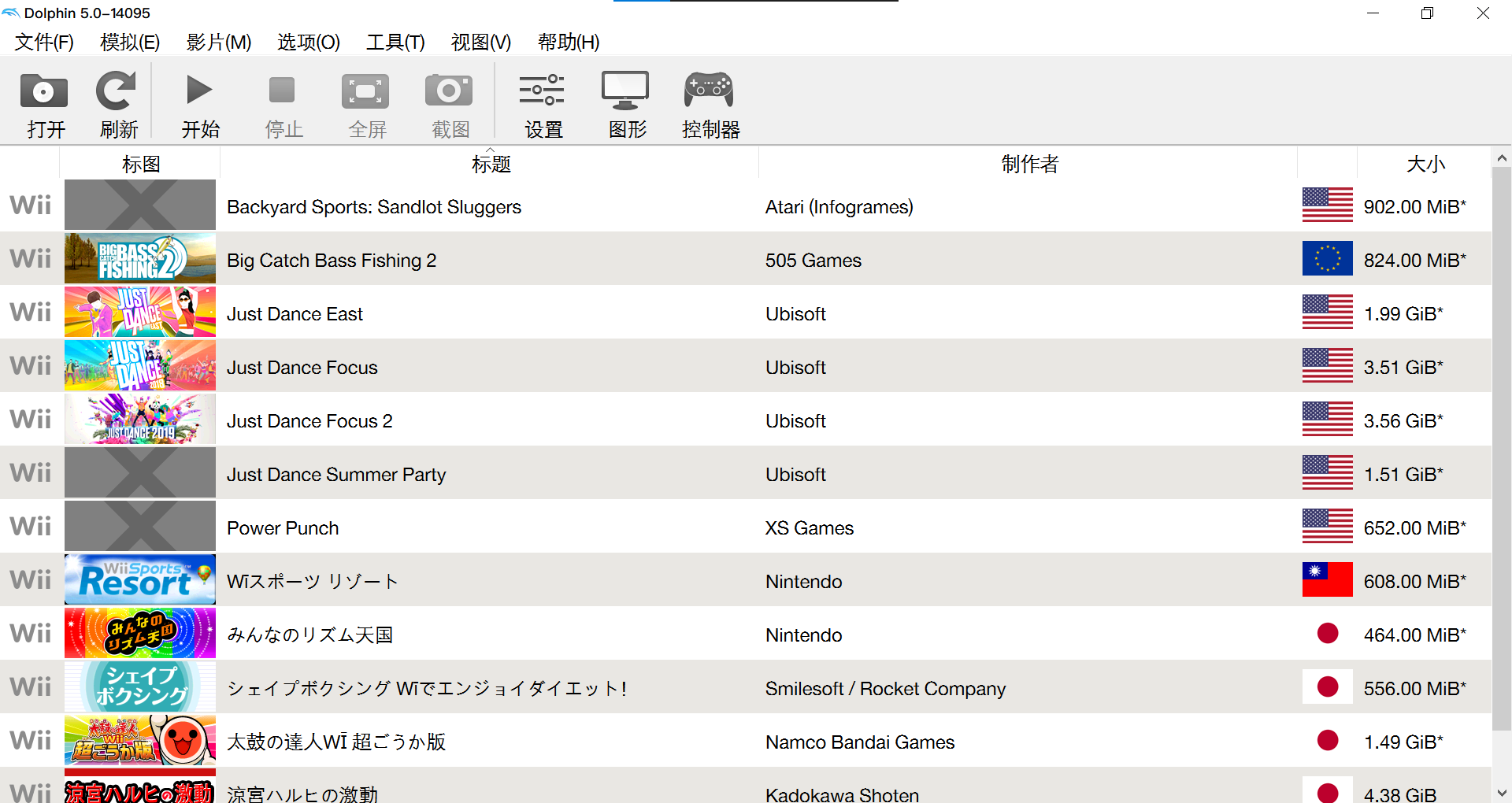This screenshot has height=803, width=1512.
Task: Select the 涼宮ハルヒの激動 game title
Action: coord(302,794)
